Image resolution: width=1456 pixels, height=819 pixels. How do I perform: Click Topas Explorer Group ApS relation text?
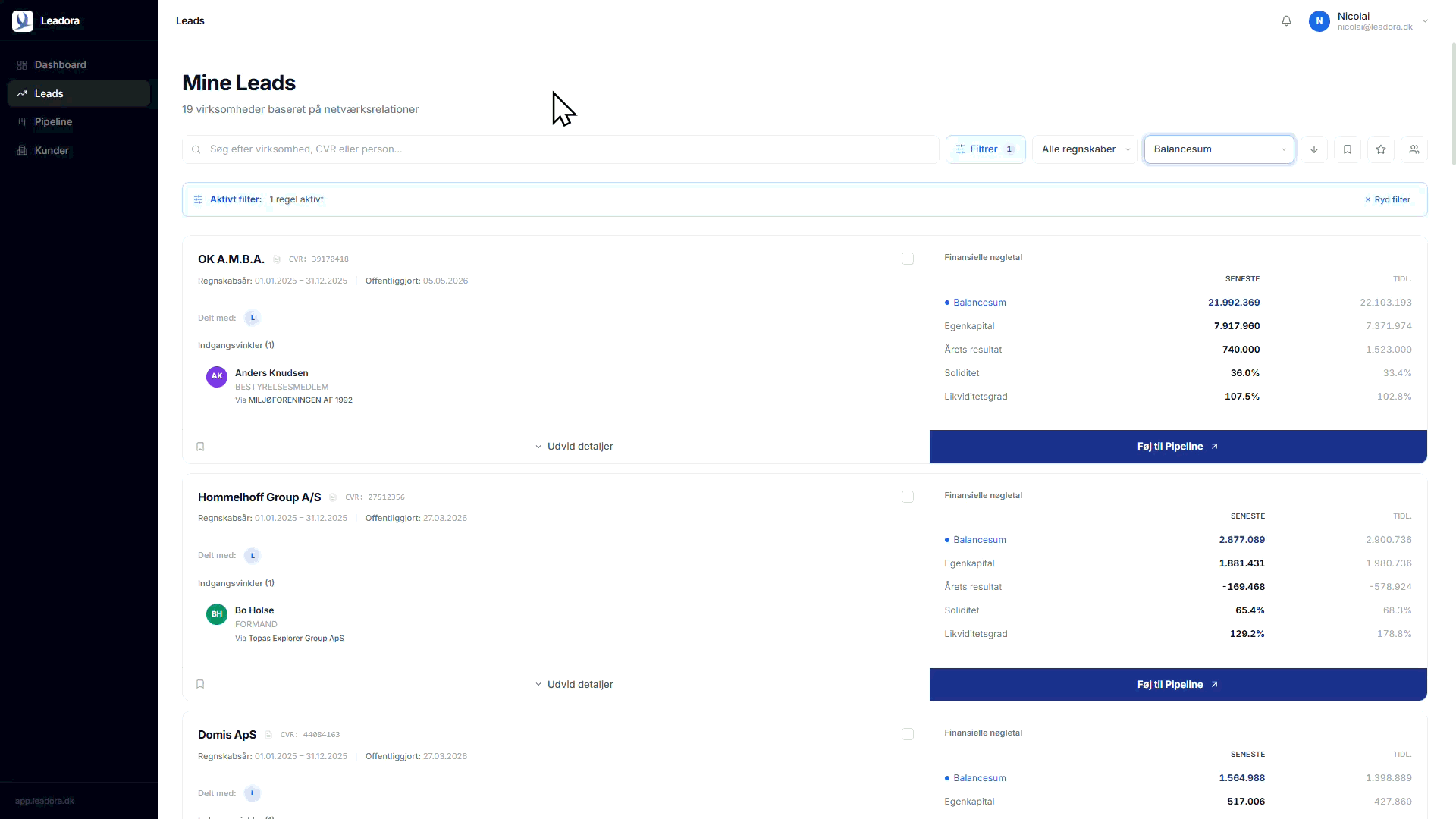pos(297,639)
